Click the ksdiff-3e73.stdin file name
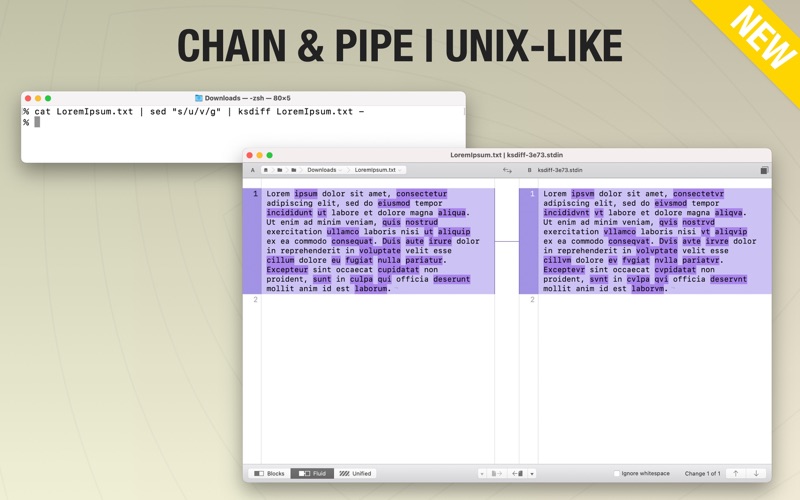 pos(560,170)
